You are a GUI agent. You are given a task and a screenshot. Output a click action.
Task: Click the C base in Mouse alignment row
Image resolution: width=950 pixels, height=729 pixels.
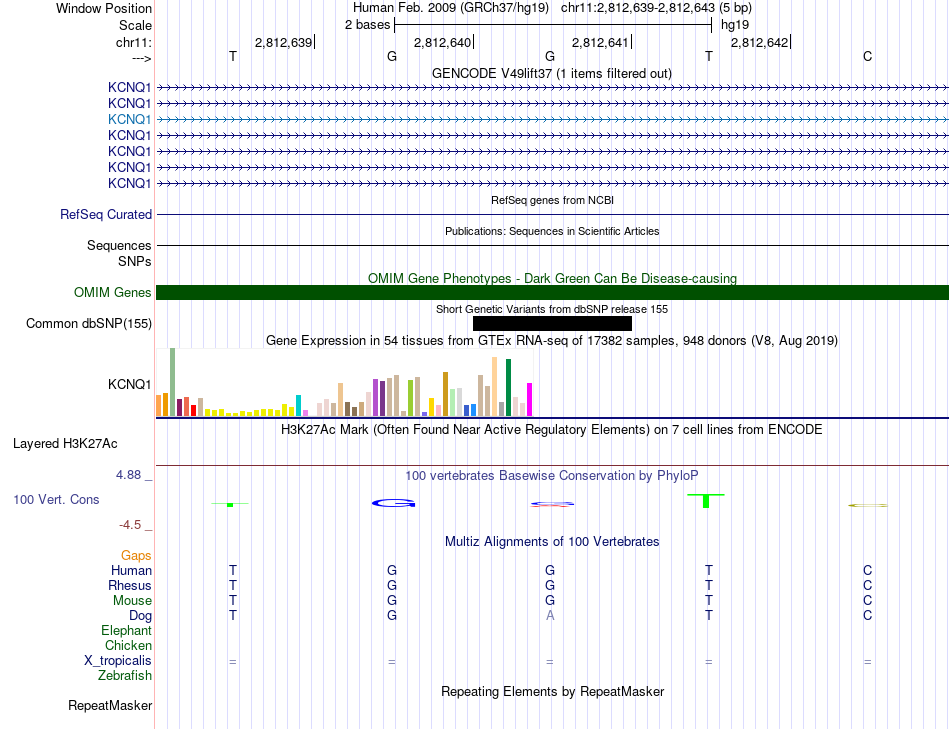coord(868,601)
